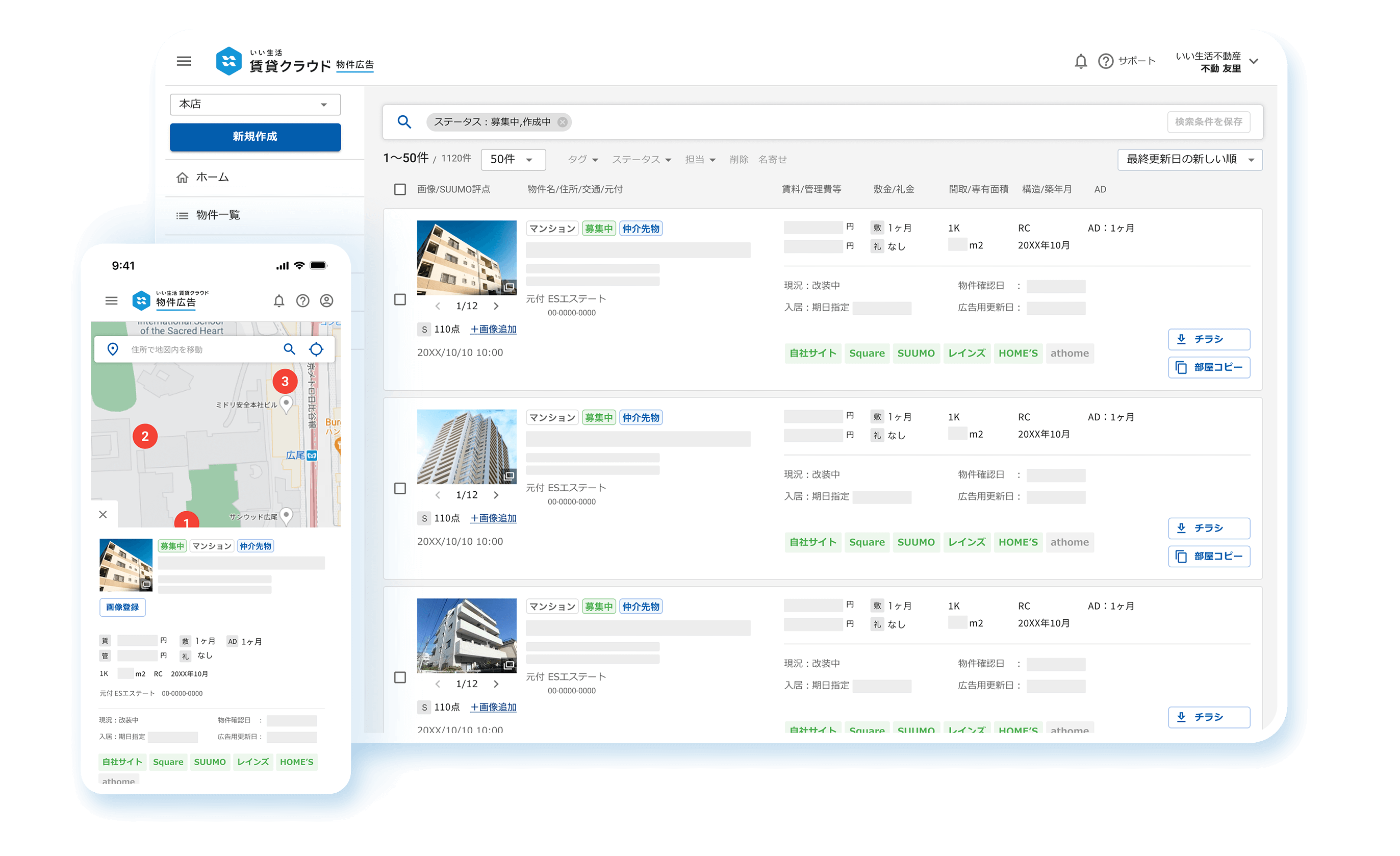Check the second listing's checkbox

point(400,488)
